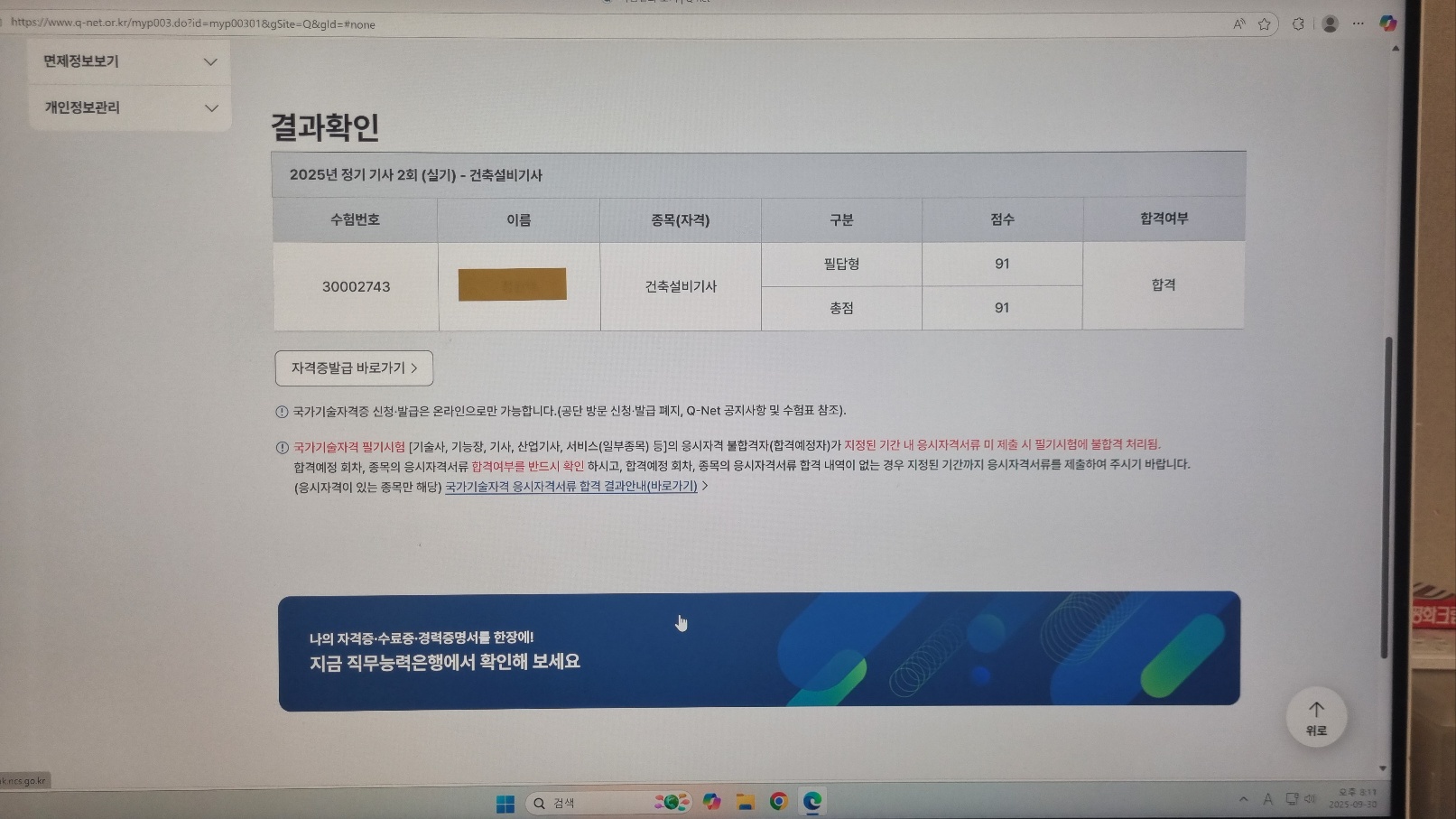Image resolution: width=1456 pixels, height=819 pixels.
Task: Open File Explorer from the taskbar
Action: tap(745, 802)
